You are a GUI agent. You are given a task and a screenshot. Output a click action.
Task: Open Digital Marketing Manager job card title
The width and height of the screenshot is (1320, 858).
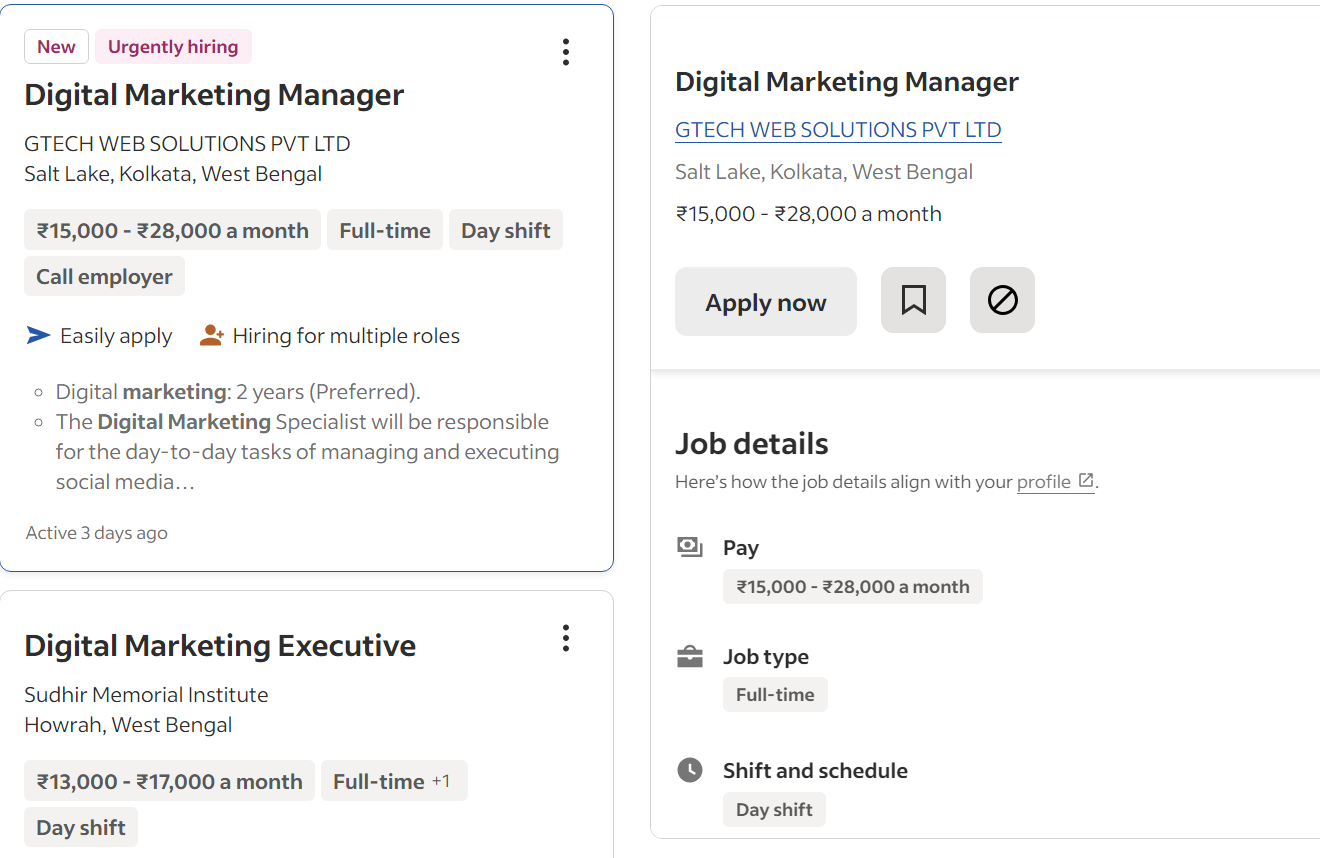pyautogui.click(x=214, y=95)
